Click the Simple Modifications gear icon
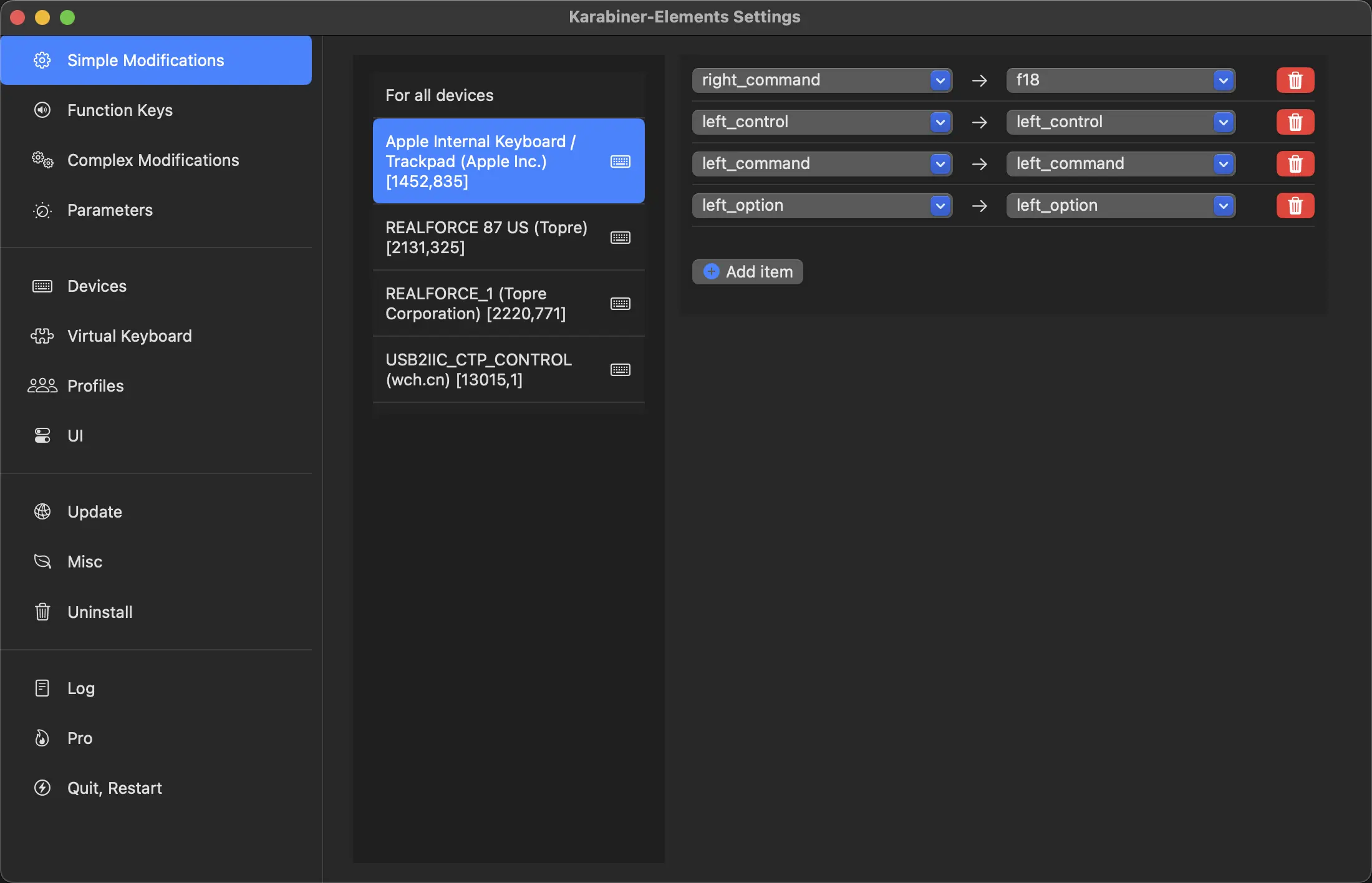 pos(42,60)
